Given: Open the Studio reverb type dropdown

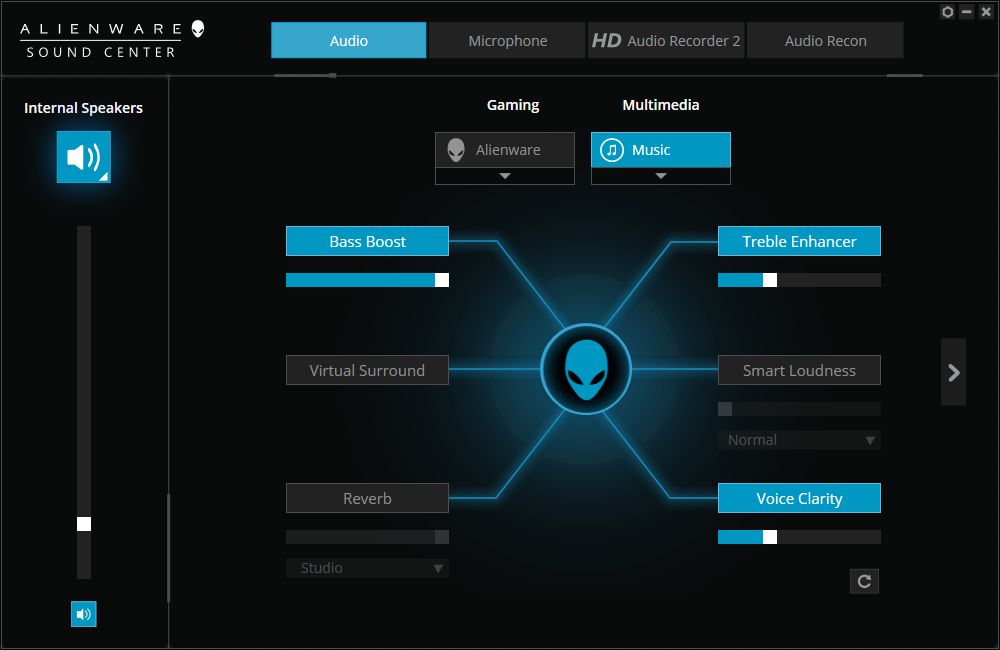Looking at the screenshot, I should click(x=367, y=568).
